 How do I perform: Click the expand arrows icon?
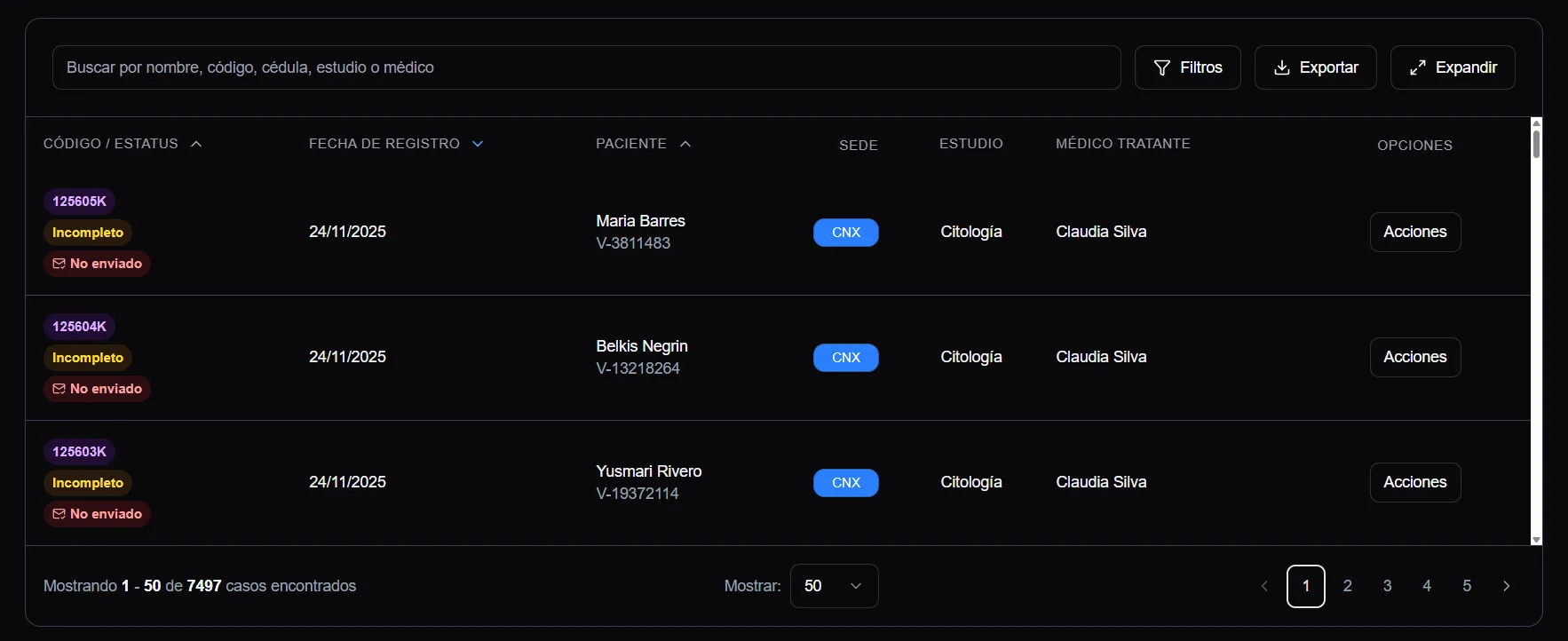[x=1417, y=67]
